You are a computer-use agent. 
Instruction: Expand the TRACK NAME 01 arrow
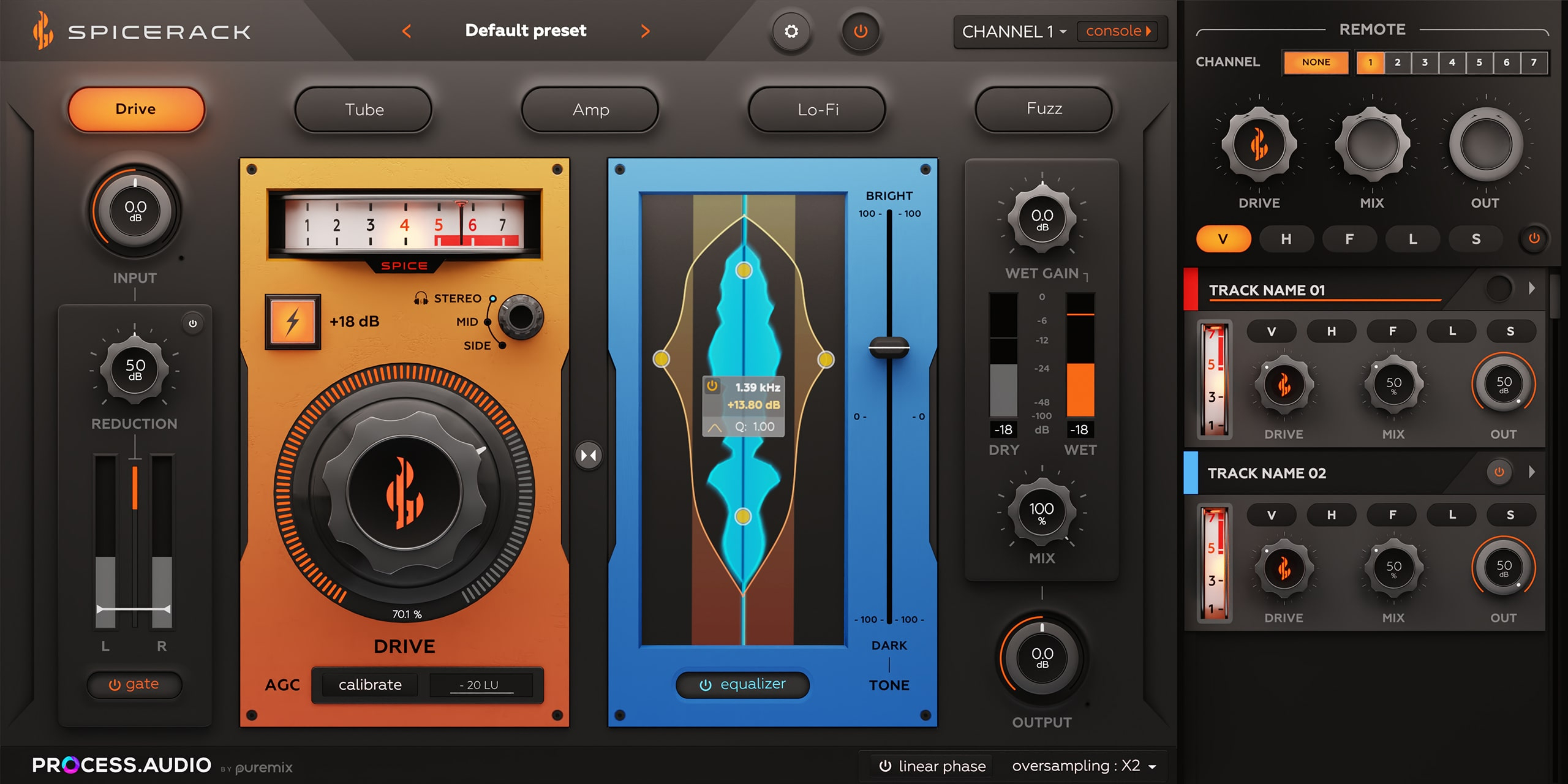1532,288
